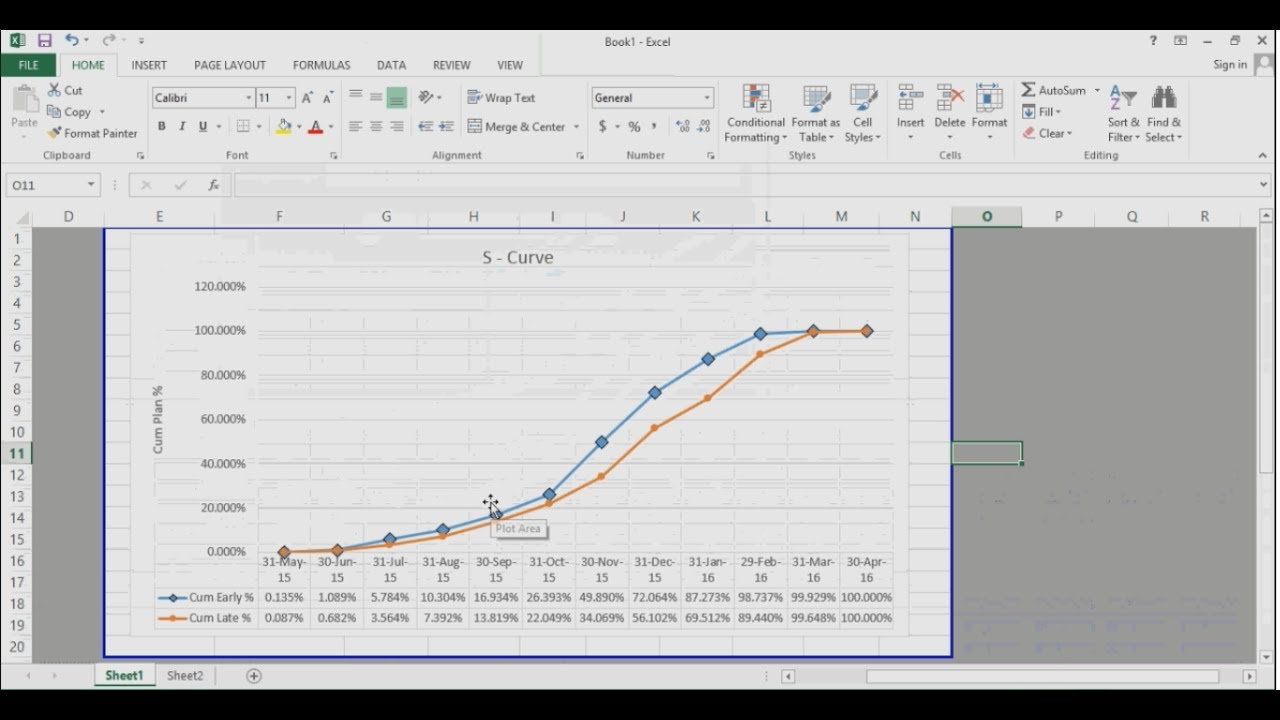Open Format as Table gallery
The image size is (1280, 720).
pyautogui.click(x=816, y=113)
